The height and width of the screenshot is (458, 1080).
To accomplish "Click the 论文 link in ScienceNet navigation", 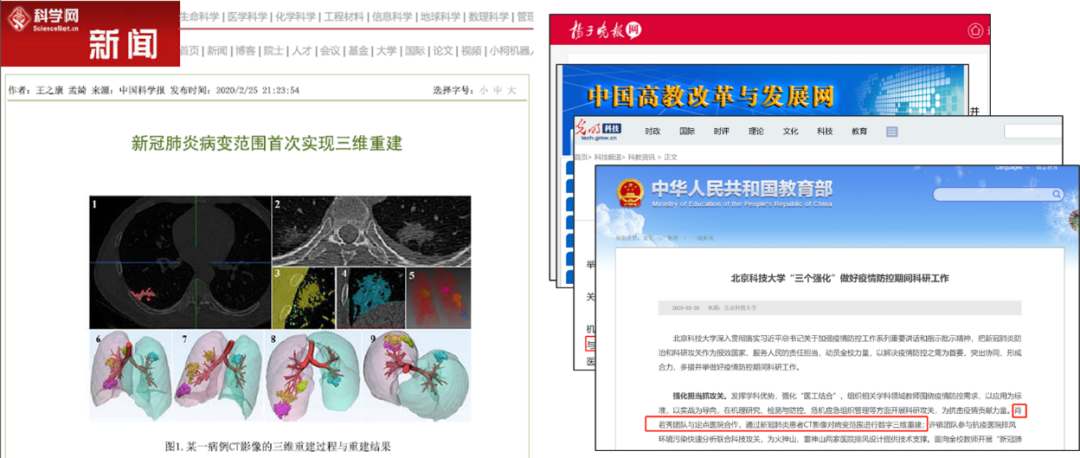I will pyautogui.click(x=442, y=51).
